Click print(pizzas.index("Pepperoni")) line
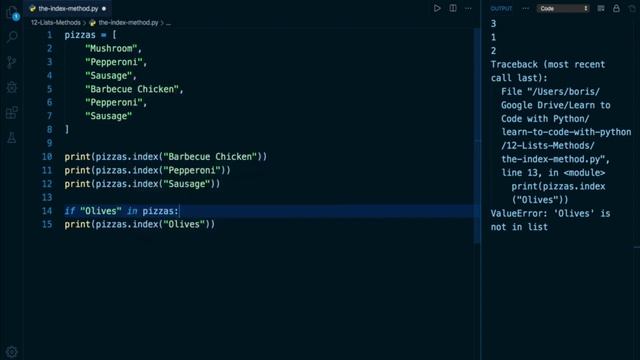The image size is (640, 360). [147, 170]
